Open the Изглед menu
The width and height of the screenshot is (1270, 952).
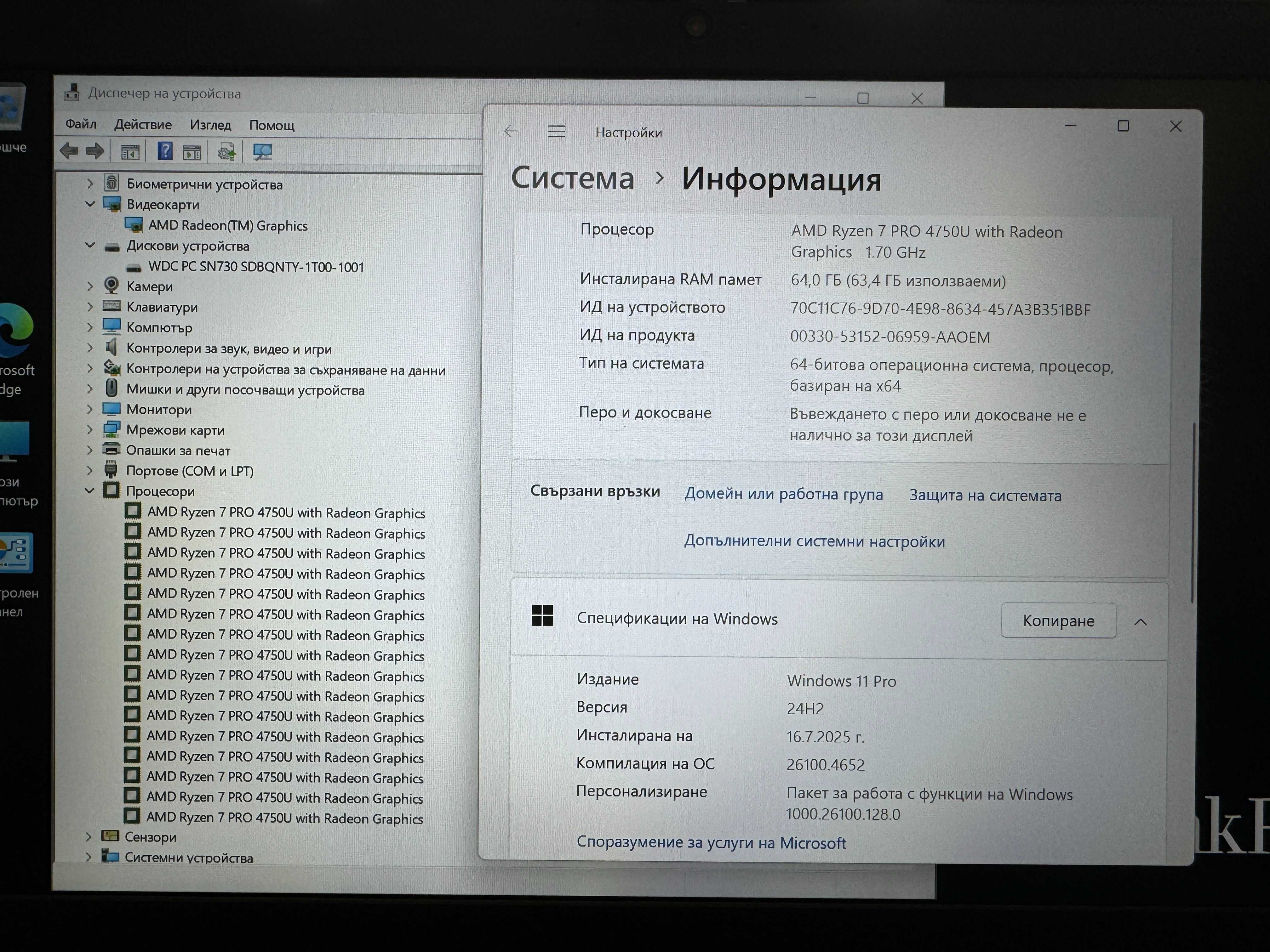point(211,125)
